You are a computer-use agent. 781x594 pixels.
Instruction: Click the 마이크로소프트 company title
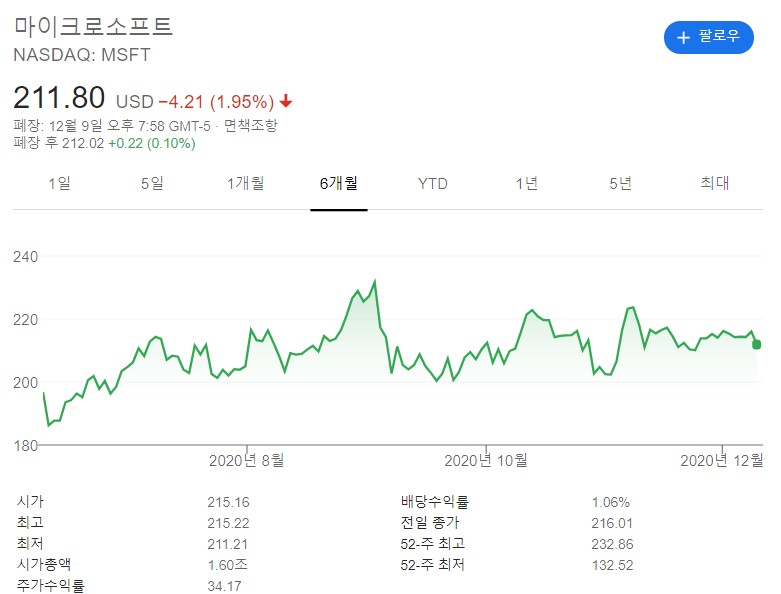pyautogui.click(x=93, y=26)
